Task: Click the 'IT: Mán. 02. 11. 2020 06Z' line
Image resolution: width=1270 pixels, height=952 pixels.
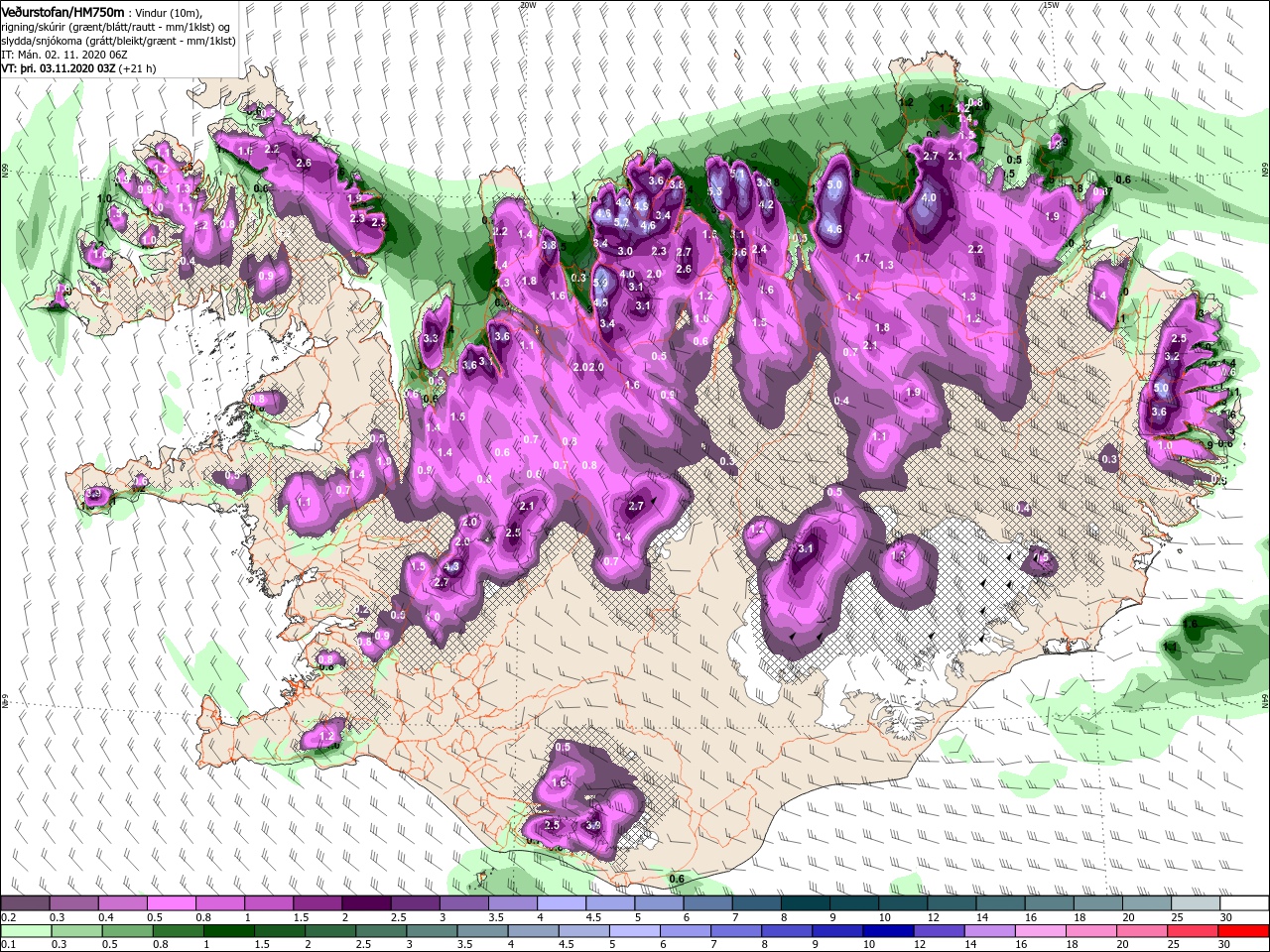Action: (x=64, y=54)
